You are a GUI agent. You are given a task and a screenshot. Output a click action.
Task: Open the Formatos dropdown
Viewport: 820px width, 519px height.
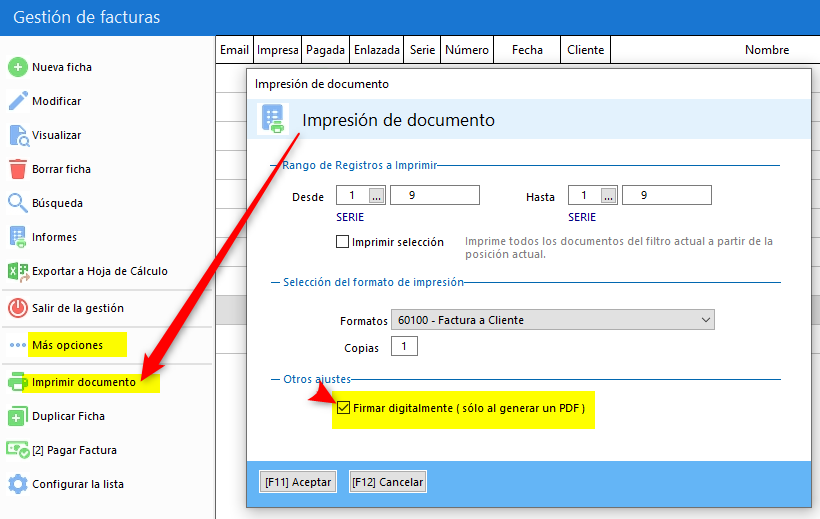click(553, 320)
